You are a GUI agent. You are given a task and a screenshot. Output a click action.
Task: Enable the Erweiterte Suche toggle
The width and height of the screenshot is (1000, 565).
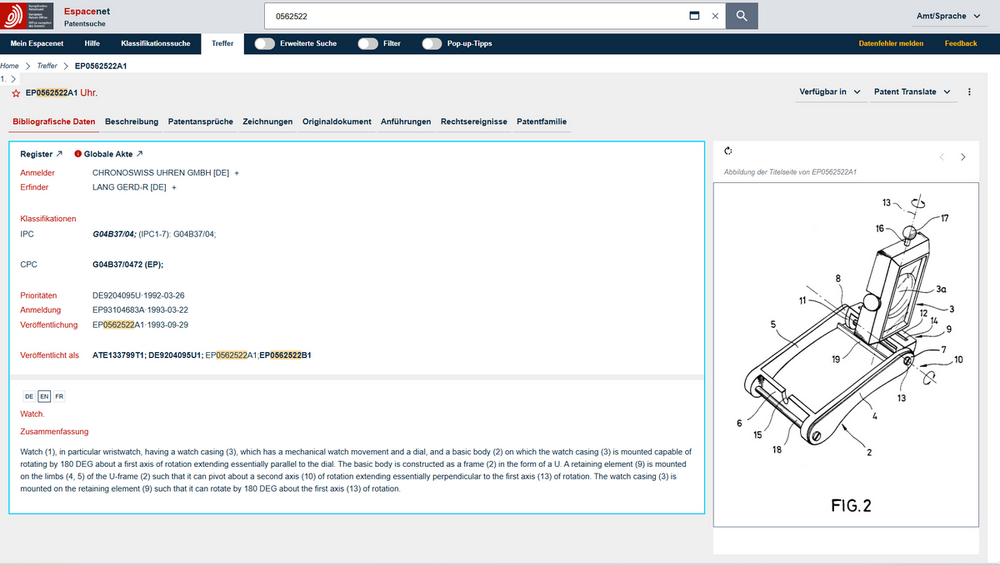tap(265, 43)
